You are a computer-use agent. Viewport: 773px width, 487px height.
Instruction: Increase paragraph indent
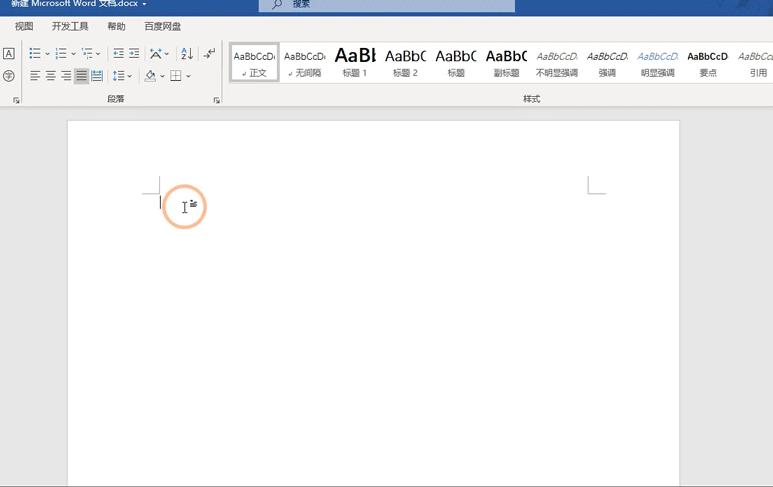click(134, 54)
